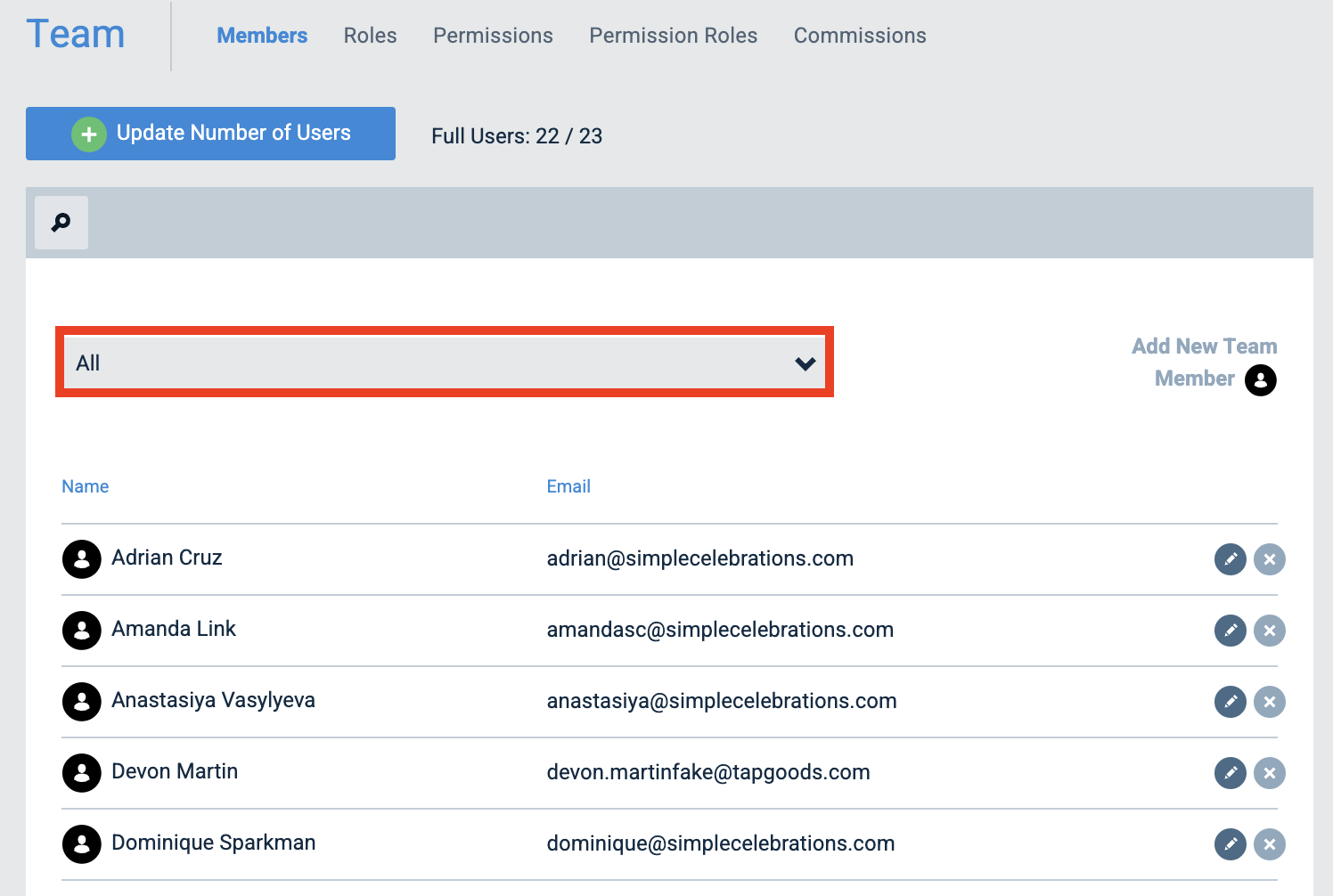Open the Members tab
The height and width of the screenshot is (896, 1333).
pos(262,36)
